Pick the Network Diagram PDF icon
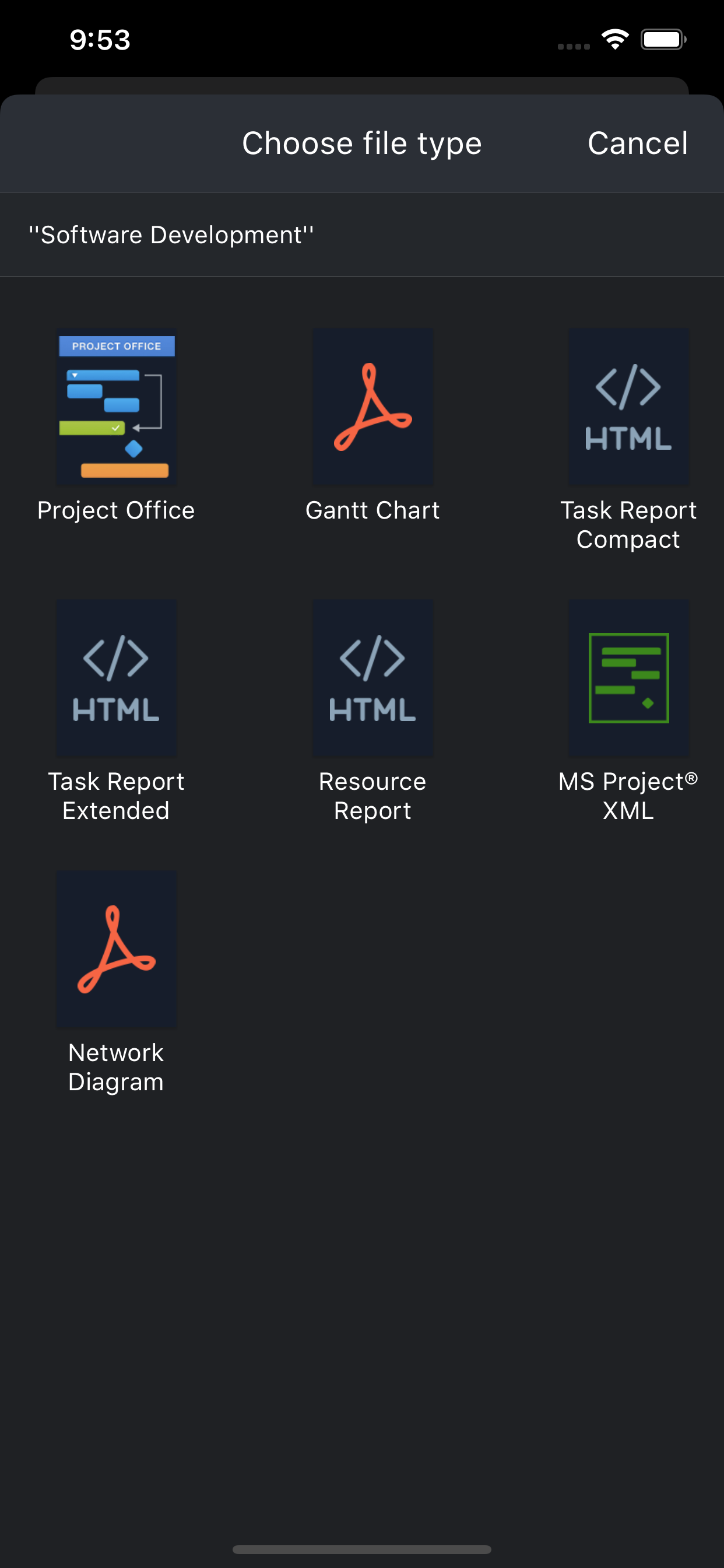The image size is (724, 1568). click(117, 949)
